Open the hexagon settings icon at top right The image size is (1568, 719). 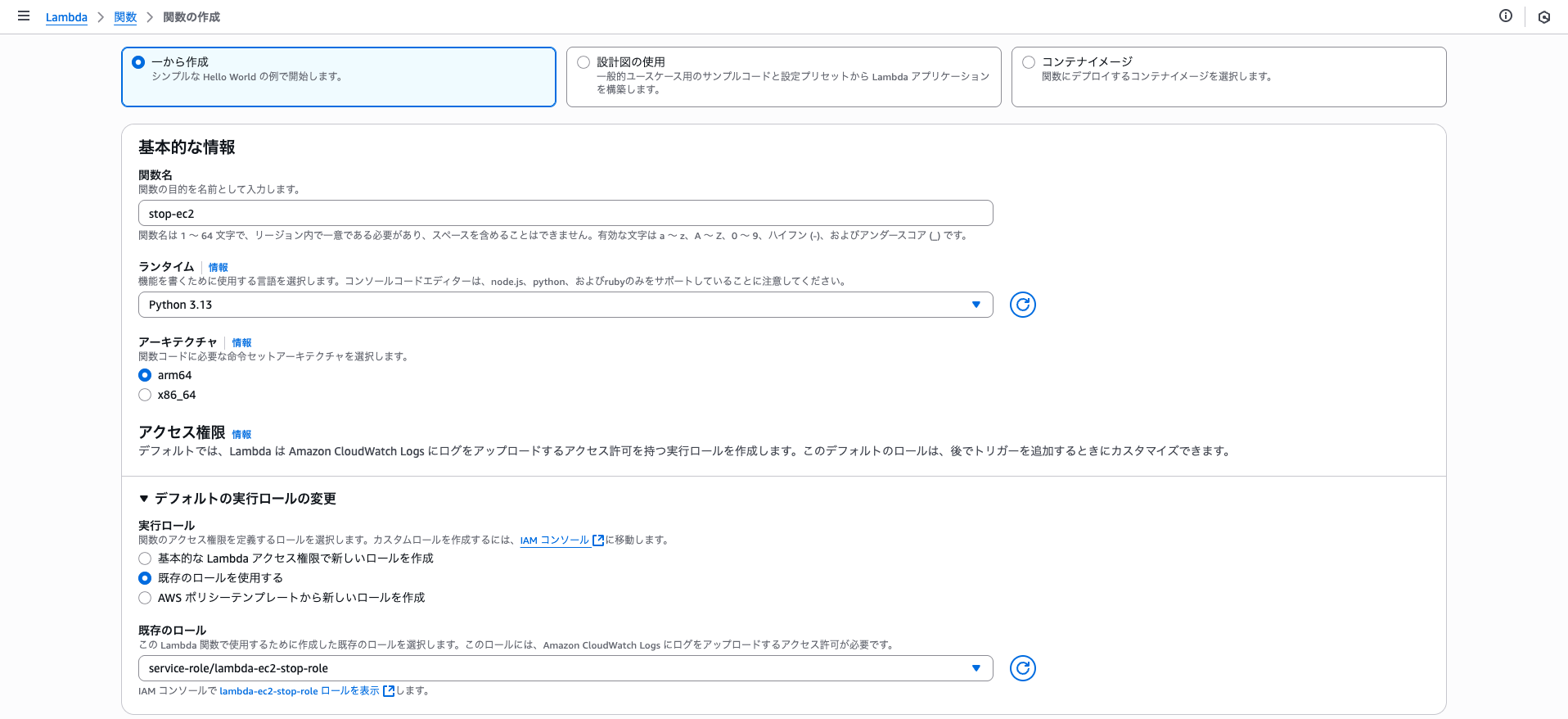click(x=1544, y=17)
